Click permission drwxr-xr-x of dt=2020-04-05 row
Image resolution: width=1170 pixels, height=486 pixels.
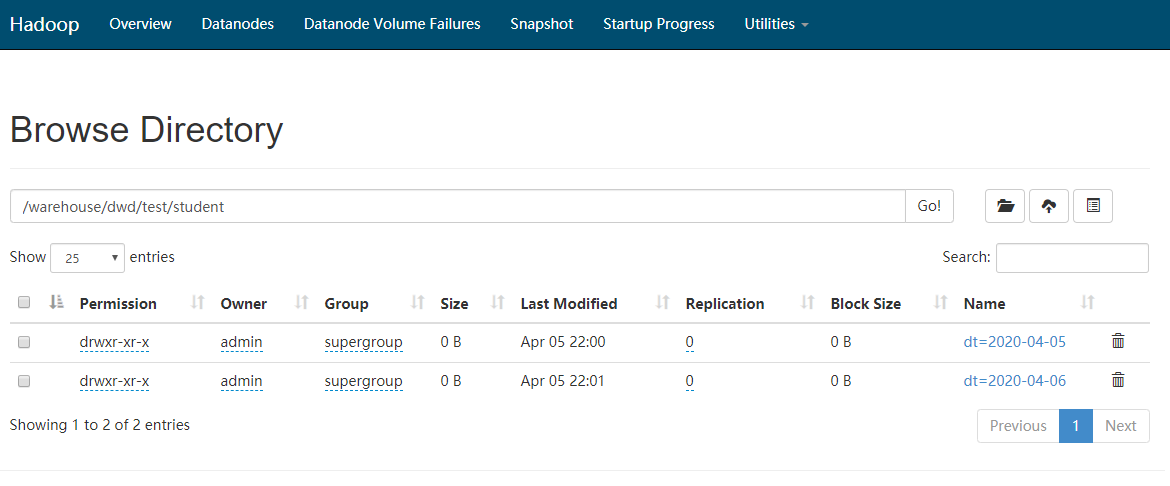click(114, 342)
